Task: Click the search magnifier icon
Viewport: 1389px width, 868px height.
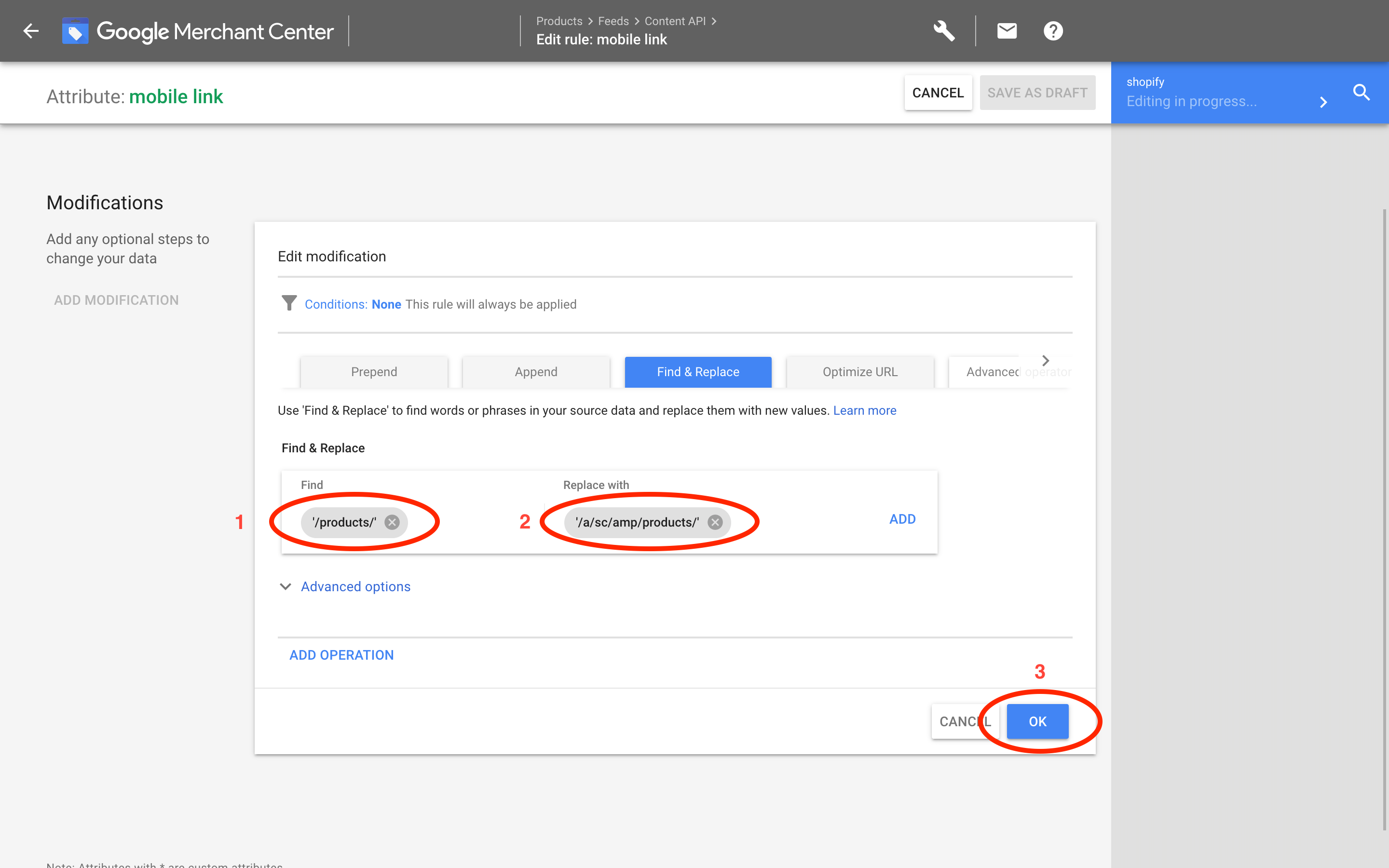Action: (1362, 93)
